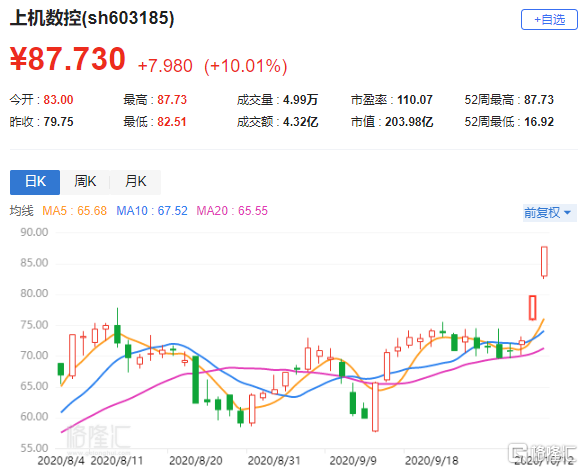
Task: Click the x-axis date 2020/9/9
Action: coord(353,461)
